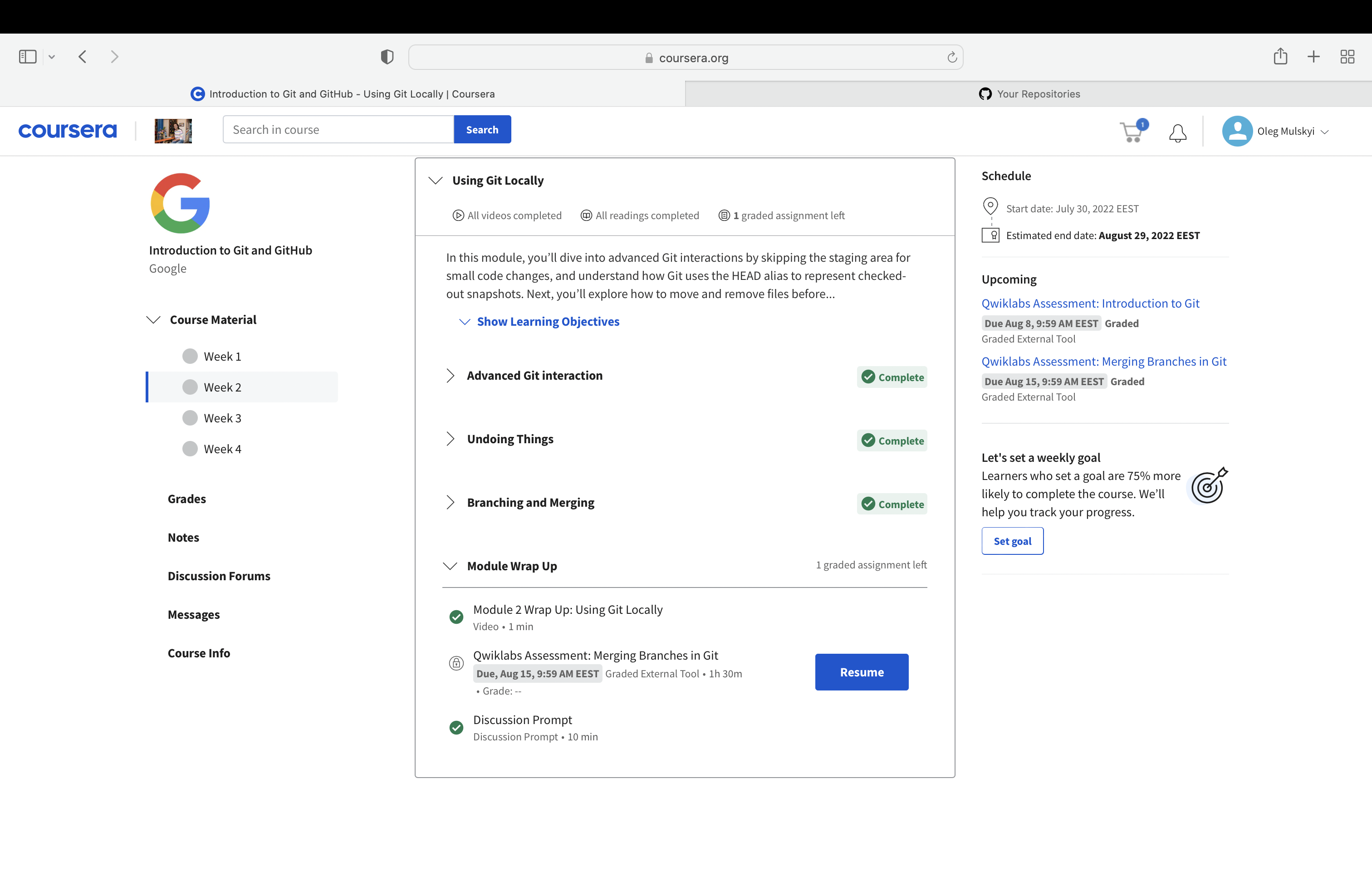Reload the coursera.org page
This screenshot has height=891, width=1372.
pos(952,57)
